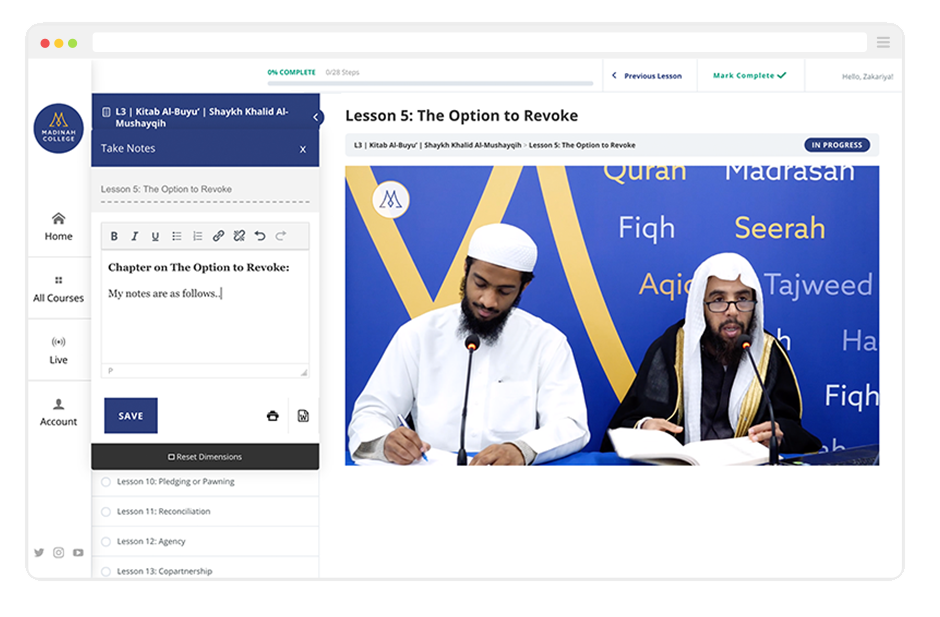The image size is (940, 617).
Task: Apply italic formatting to note text
Action: pyautogui.click(x=135, y=236)
